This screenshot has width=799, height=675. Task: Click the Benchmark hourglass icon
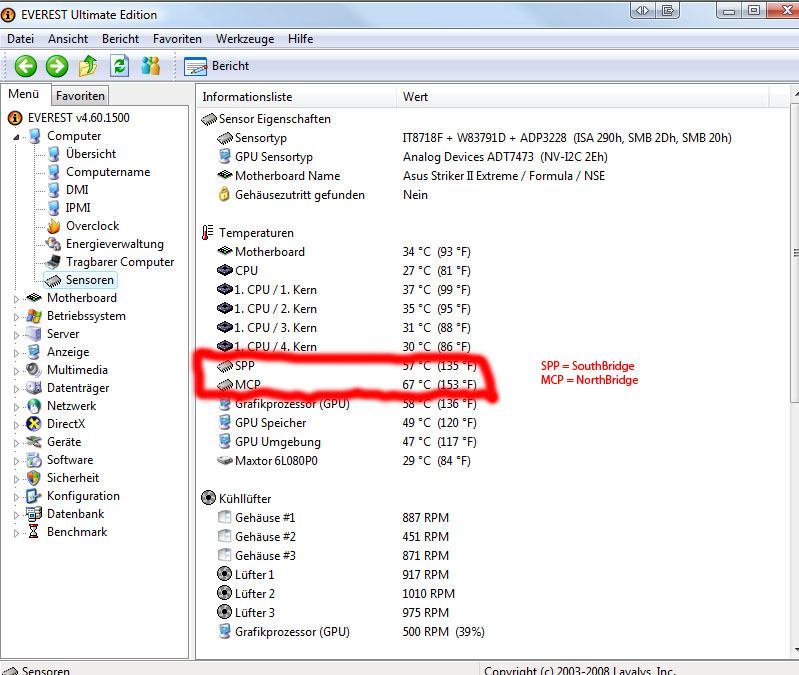(34, 532)
